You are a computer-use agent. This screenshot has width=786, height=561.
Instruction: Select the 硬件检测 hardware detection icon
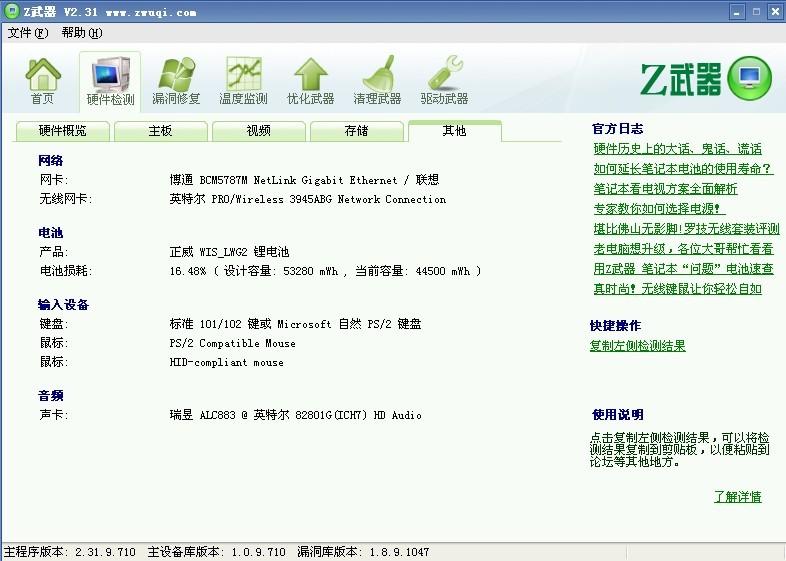pyautogui.click(x=110, y=81)
